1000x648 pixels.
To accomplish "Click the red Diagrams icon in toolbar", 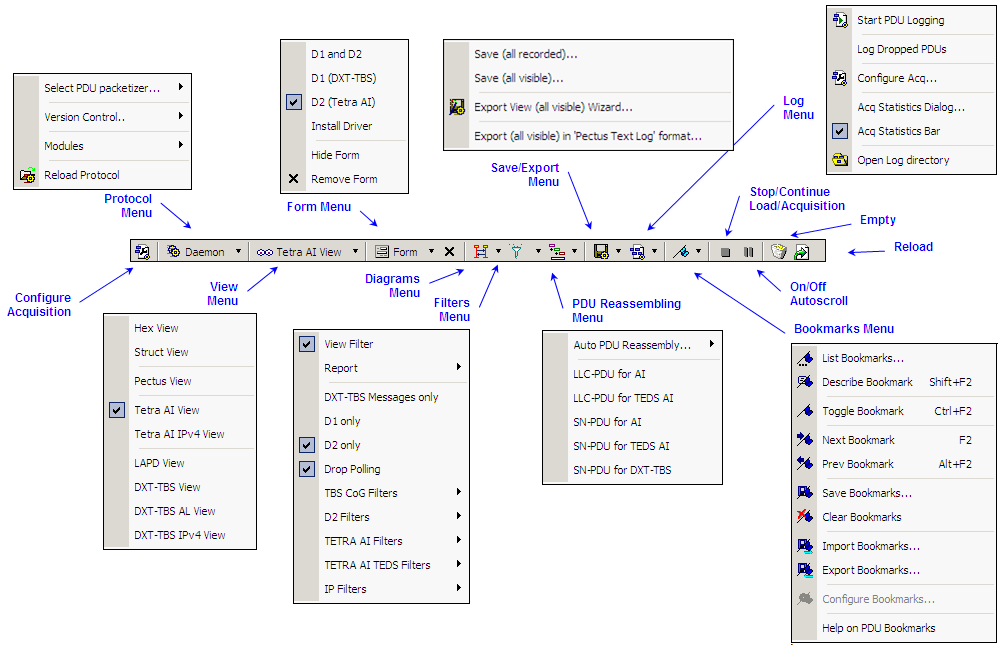I will (x=481, y=252).
